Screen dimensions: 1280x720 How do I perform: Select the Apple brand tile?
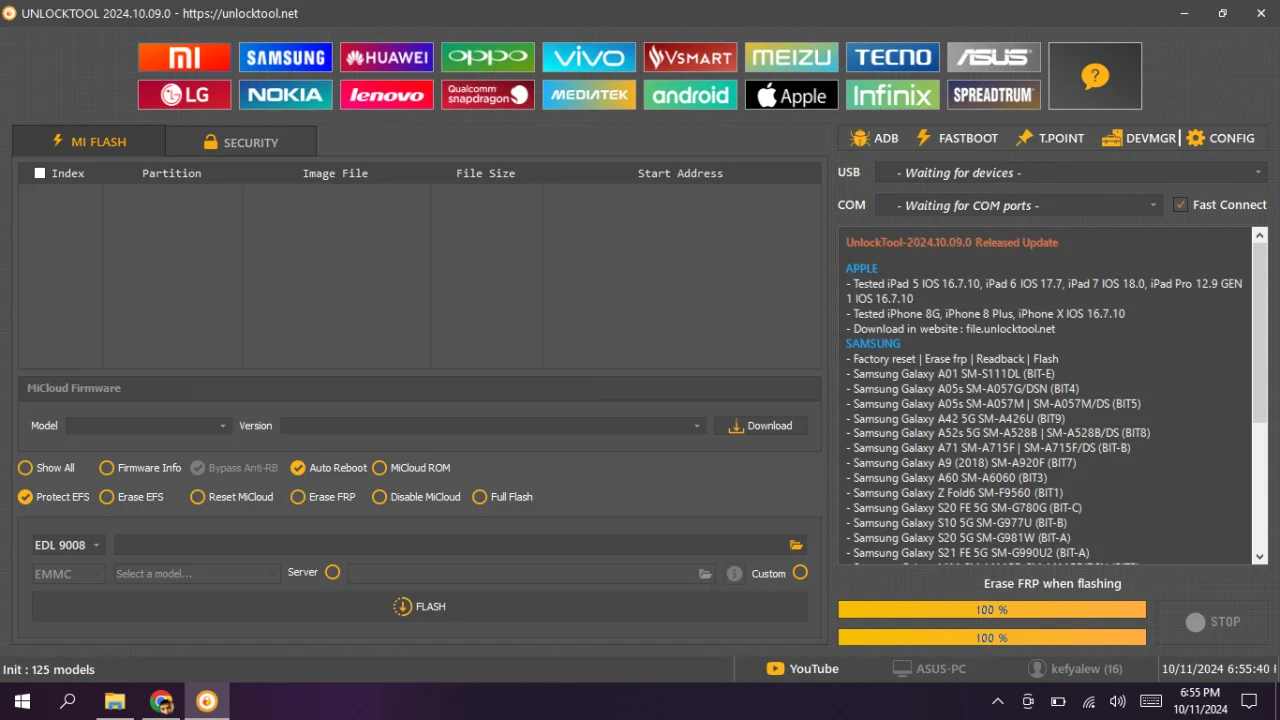pyautogui.click(x=791, y=95)
